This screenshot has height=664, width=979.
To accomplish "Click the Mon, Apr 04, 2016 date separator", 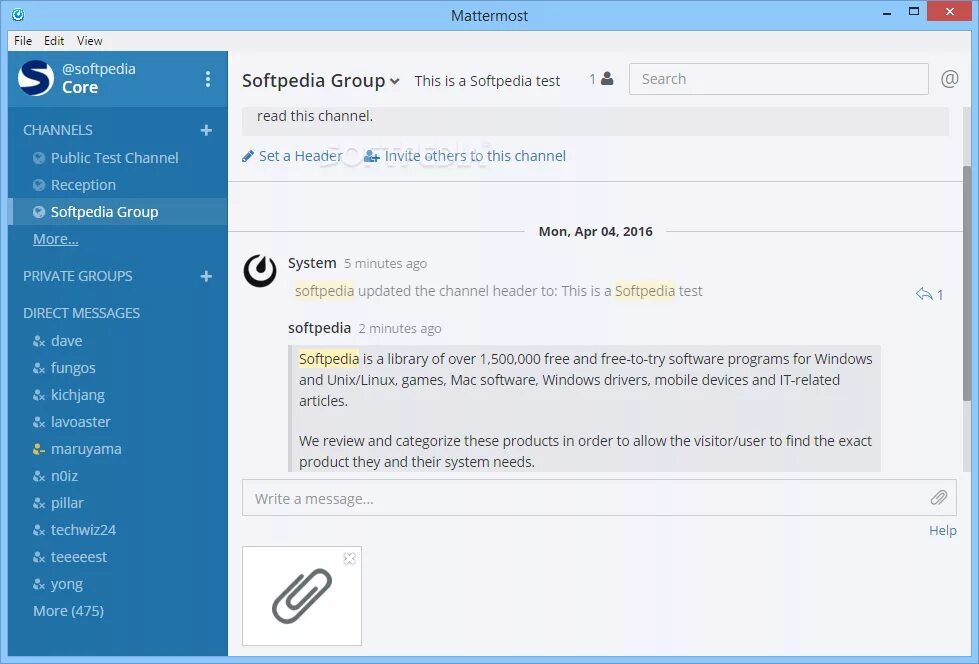I will pos(596,232).
